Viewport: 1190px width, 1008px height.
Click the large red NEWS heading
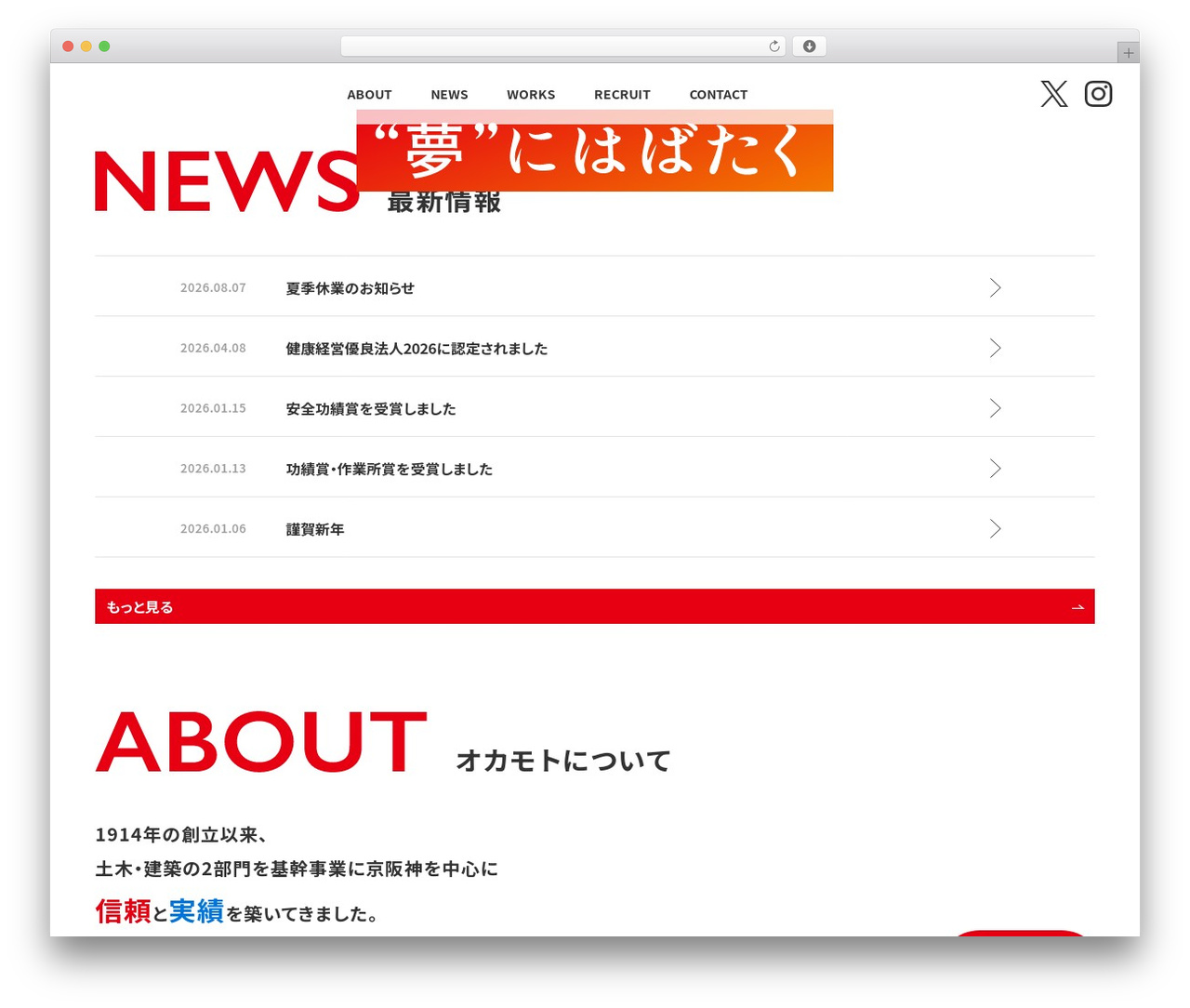pos(227,181)
